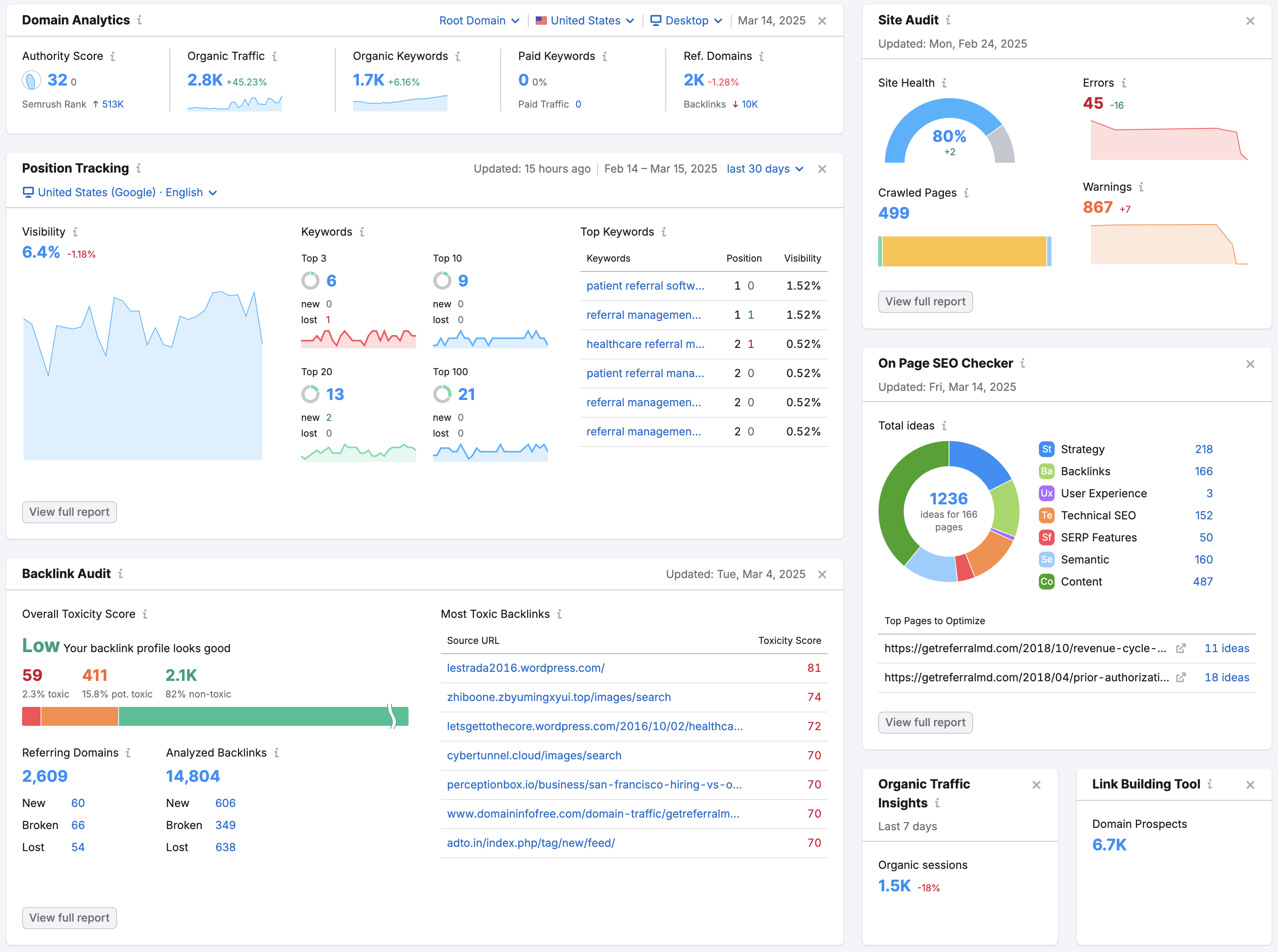This screenshot has height=952, width=1278.
Task: Click the Ref. Domains info icon
Action: click(761, 56)
